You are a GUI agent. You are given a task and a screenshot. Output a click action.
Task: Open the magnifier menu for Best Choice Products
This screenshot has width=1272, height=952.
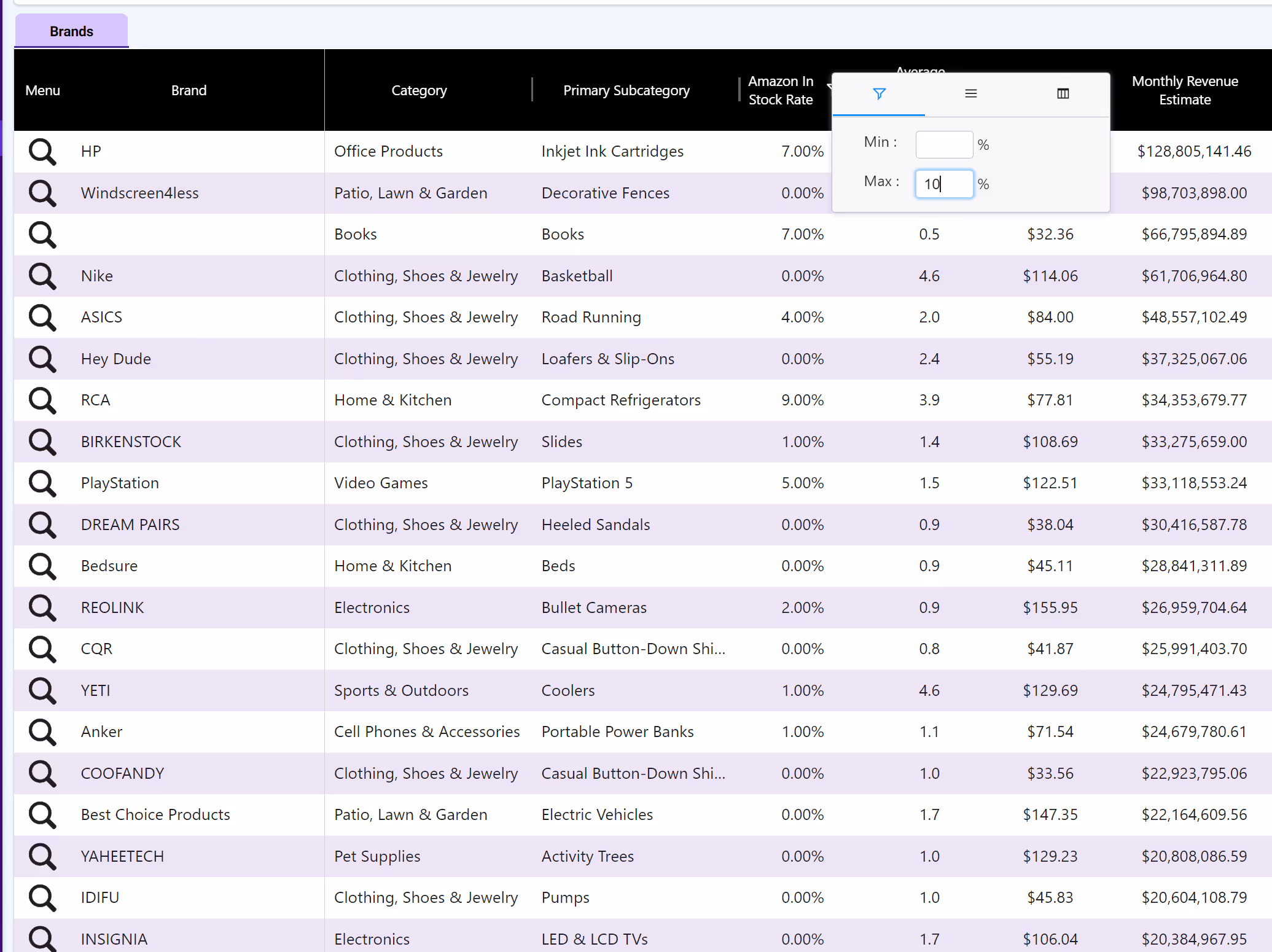[42, 815]
